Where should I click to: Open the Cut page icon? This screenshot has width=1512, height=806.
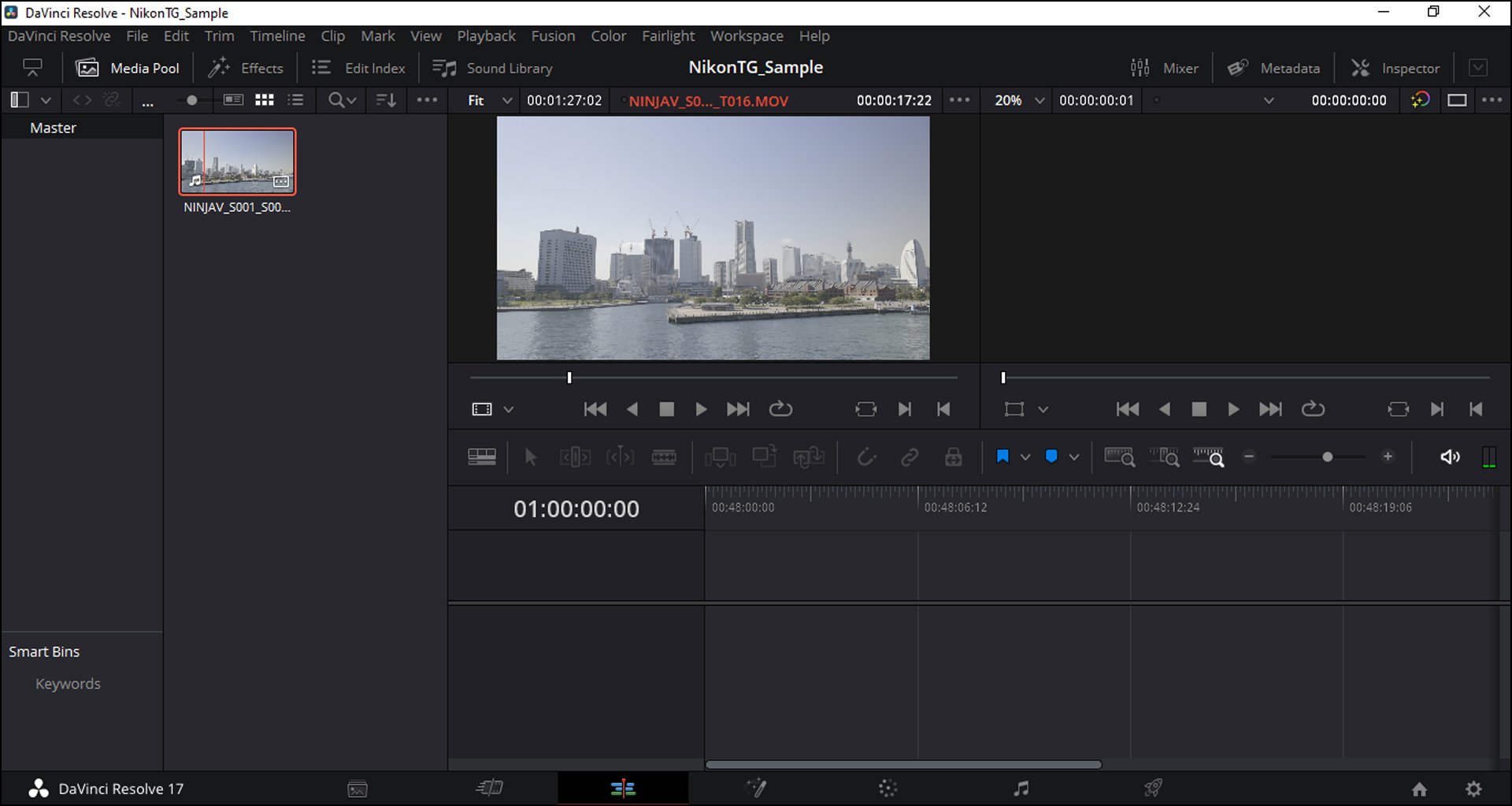[490, 788]
